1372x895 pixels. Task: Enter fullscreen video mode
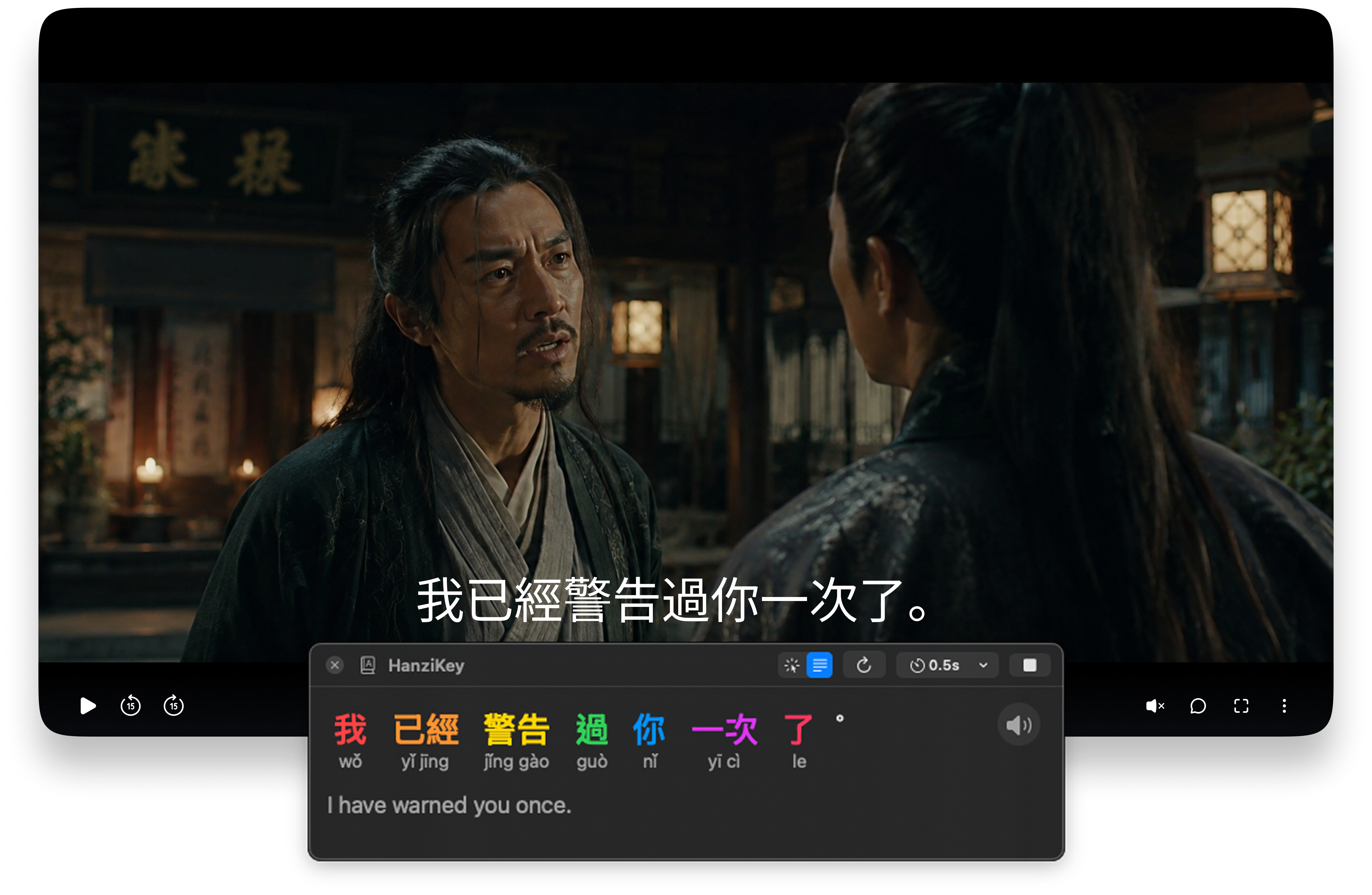[1241, 705]
